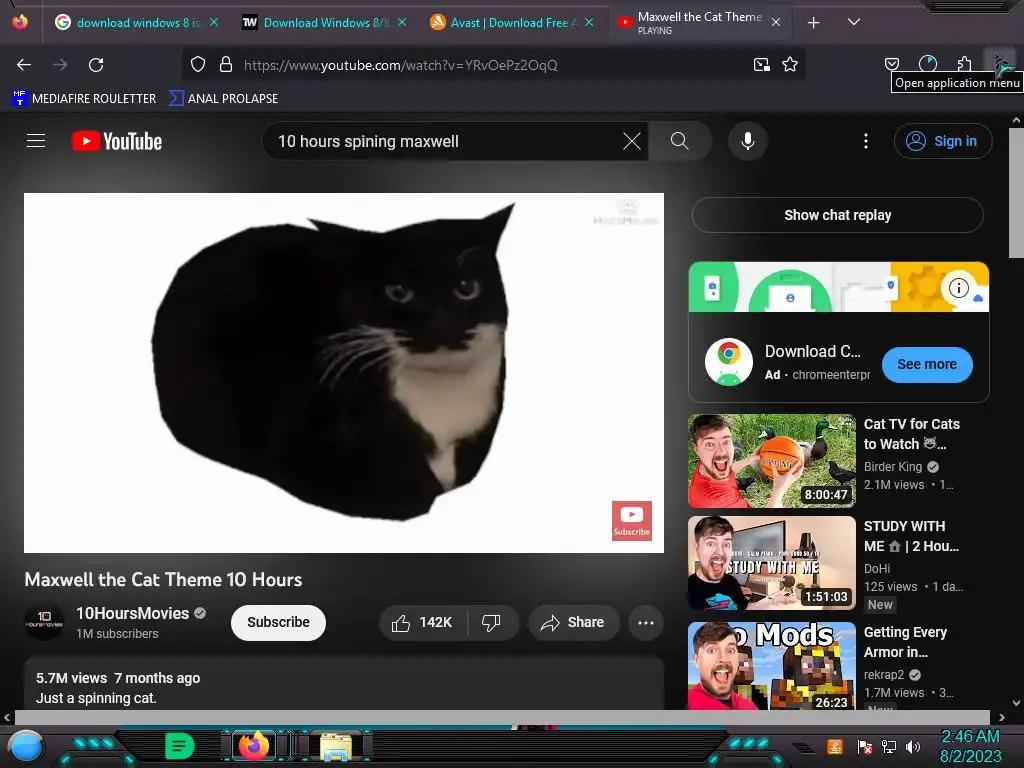The height and width of the screenshot is (768, 1024).
Task: Switch to Avast Download Free tab
Action: 512,22
